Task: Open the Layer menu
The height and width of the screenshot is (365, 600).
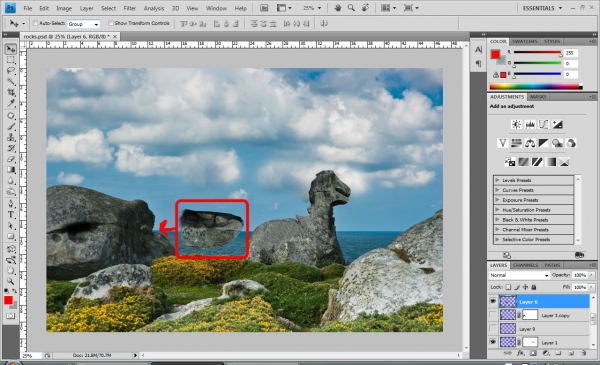Action: coord(86,8)
